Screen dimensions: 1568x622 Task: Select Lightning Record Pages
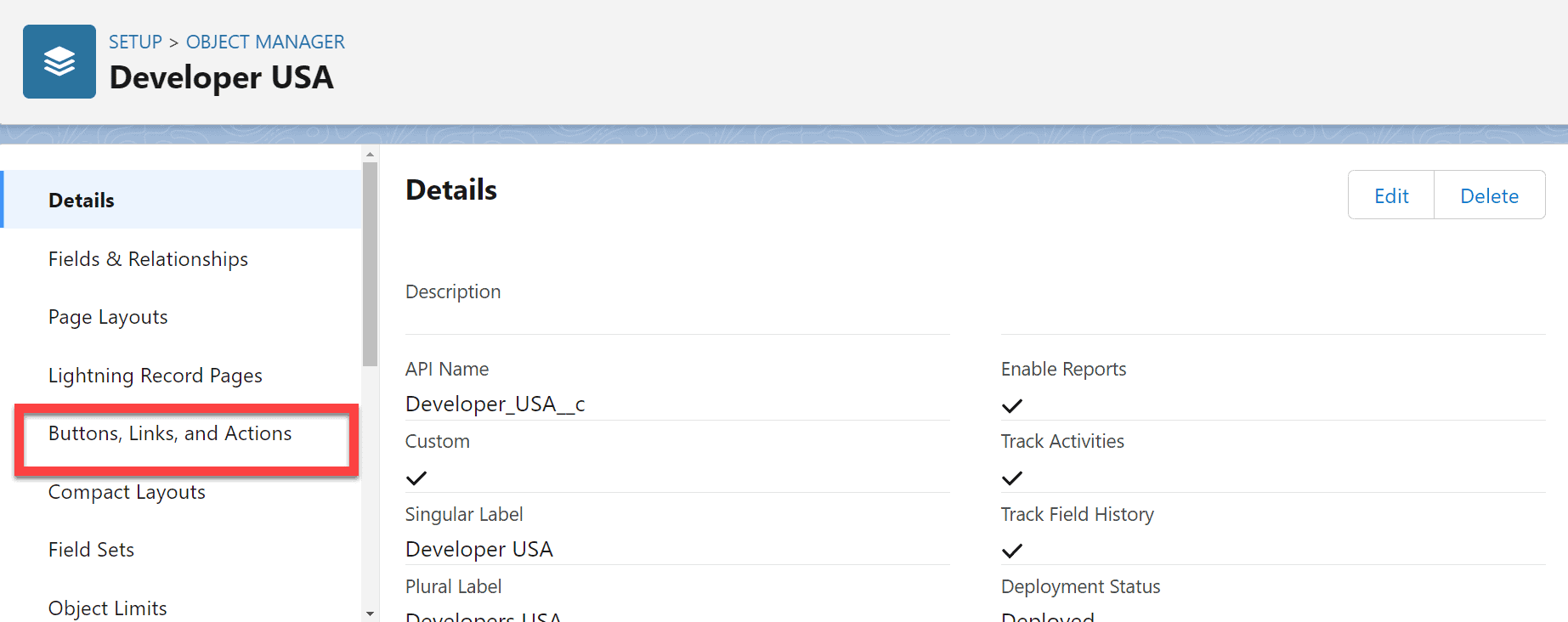(x=155, y=376)
